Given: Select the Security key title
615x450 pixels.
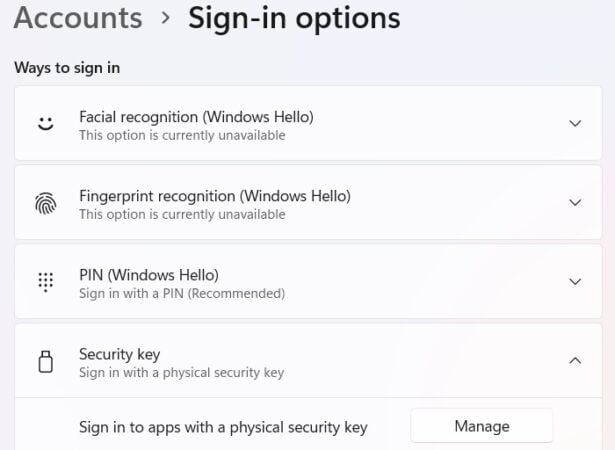Looking at the screenshot, I should tap(120, 354).
